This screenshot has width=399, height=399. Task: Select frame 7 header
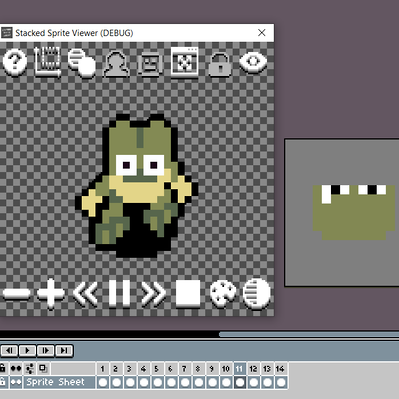pos(184,369)
